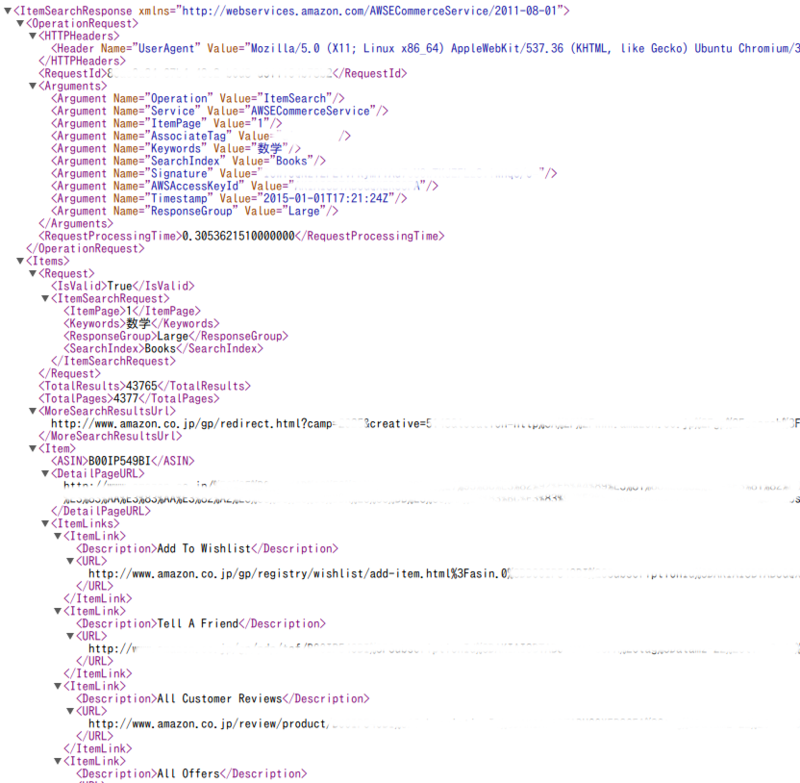
Task: Click the IsValid True line
Action: 123,286
